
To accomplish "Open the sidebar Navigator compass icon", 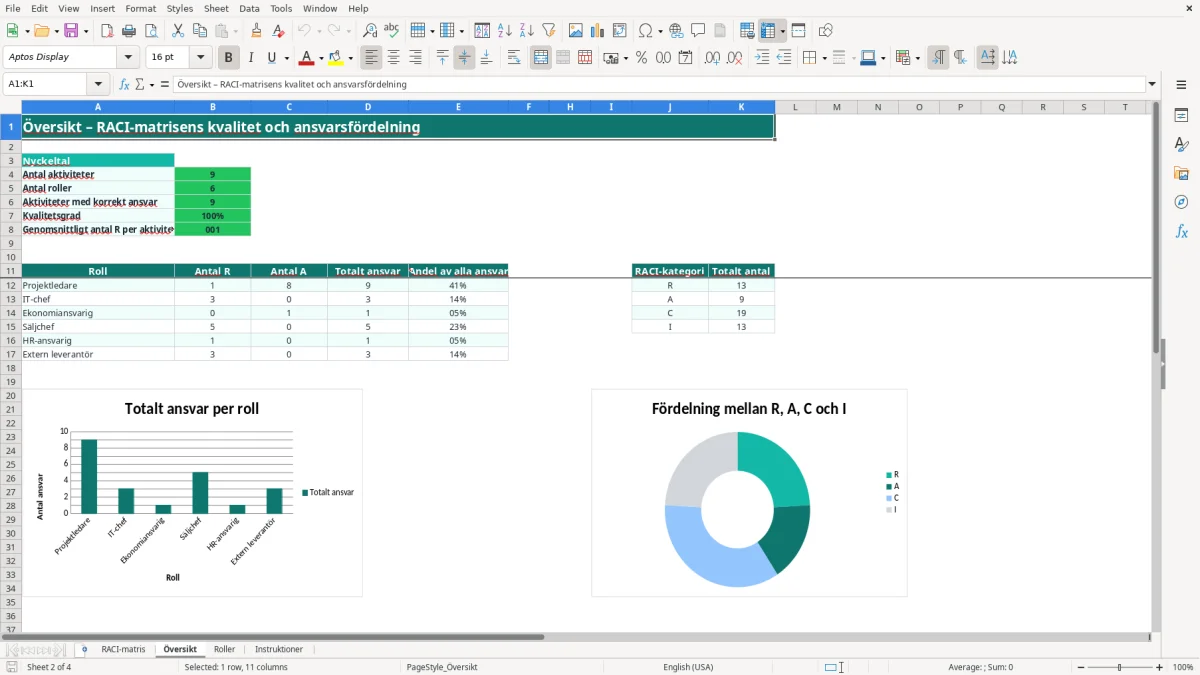I will click(1181, 203).
